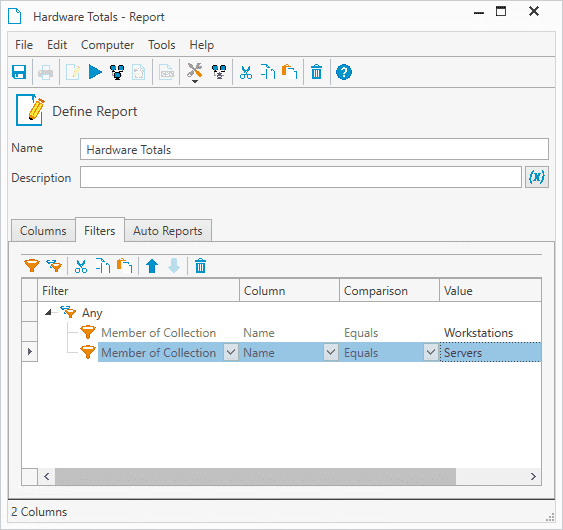
Task: Open the Name column dropdown in selected row
Action: click(331, 352)
